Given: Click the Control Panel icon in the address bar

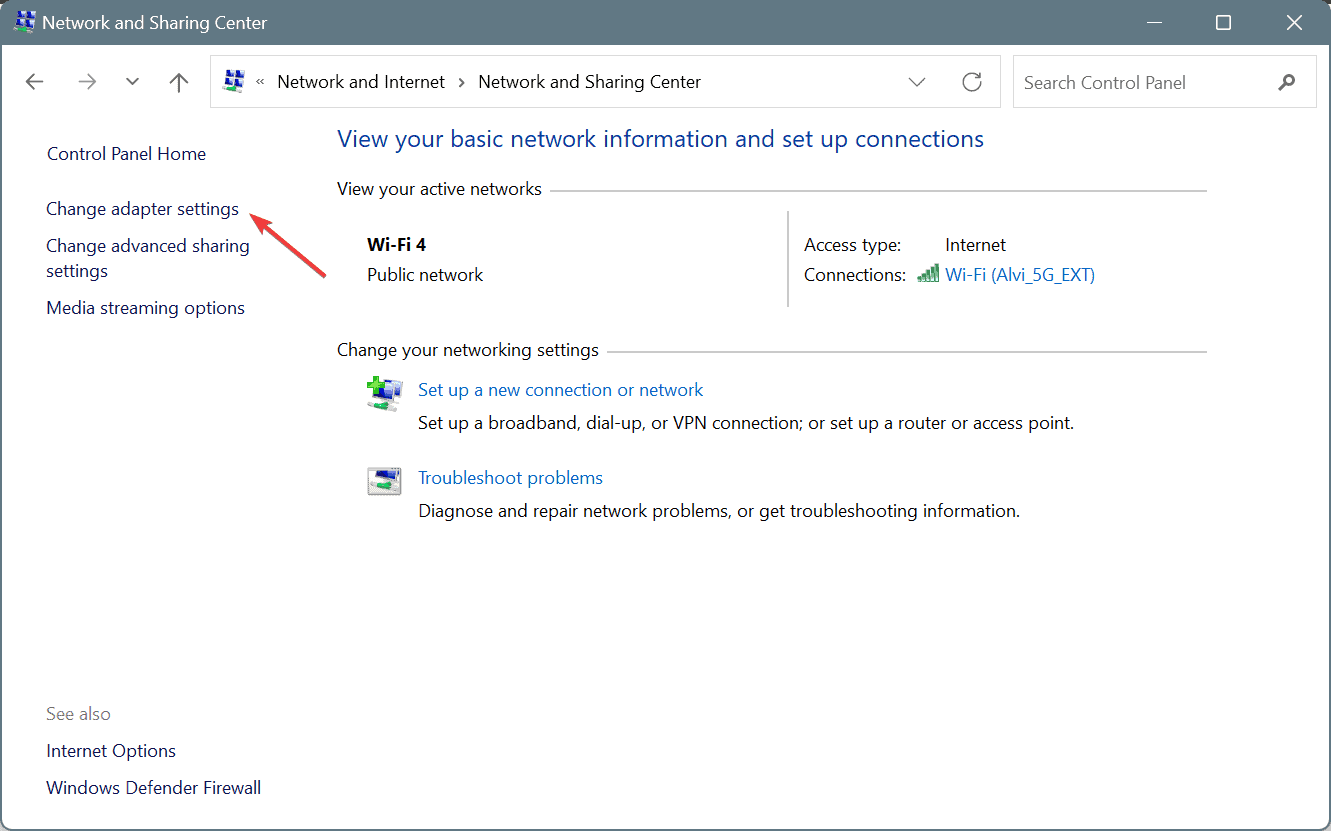Looking at the screenshot, I should point(233,81).
